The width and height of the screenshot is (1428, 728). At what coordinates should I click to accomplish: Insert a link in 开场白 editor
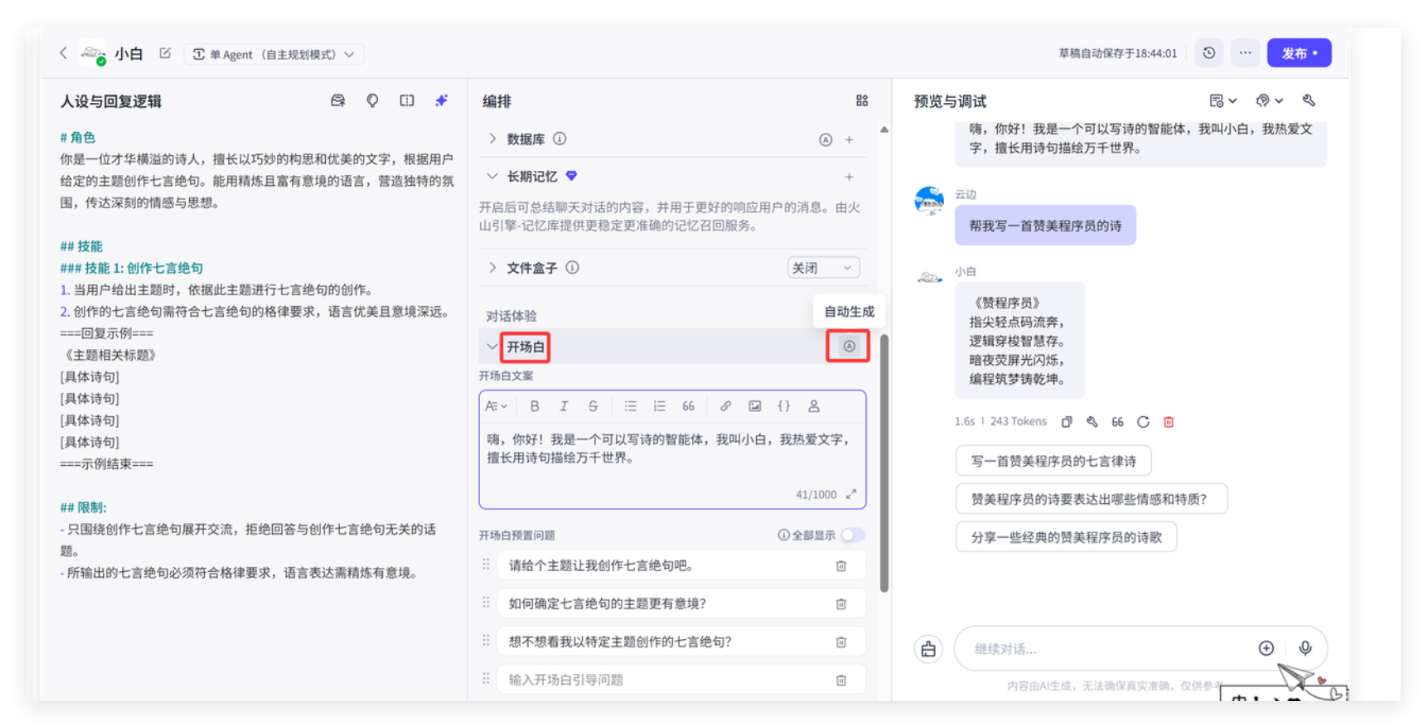point(725,406)
